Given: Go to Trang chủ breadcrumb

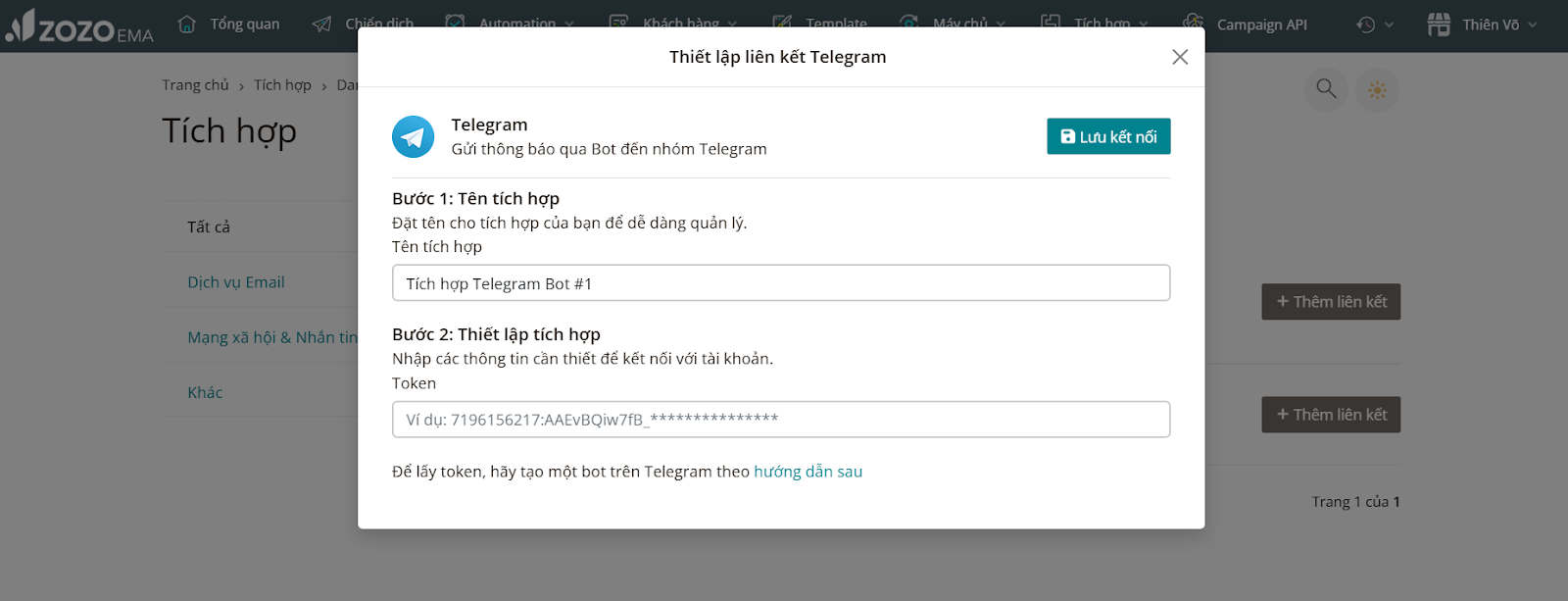Looking at the screenshot, I should 195,85.
